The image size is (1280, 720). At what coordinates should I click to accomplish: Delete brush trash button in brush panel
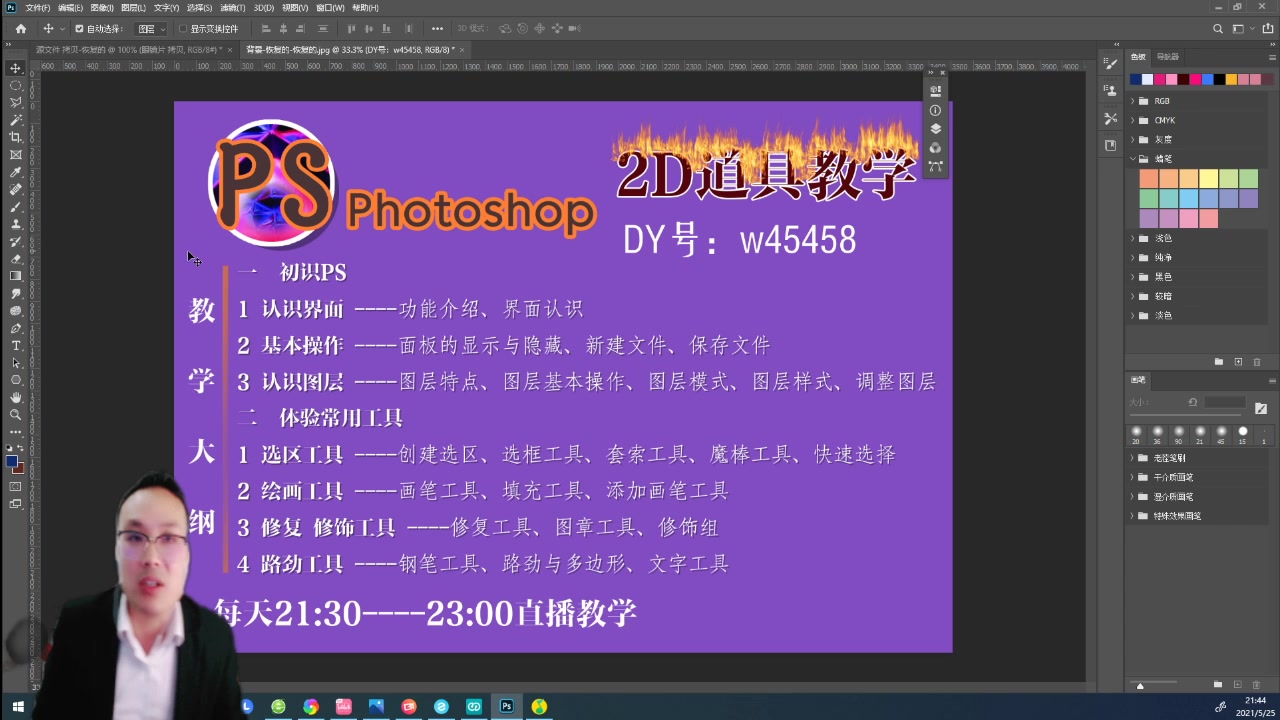coord(1257,684)
